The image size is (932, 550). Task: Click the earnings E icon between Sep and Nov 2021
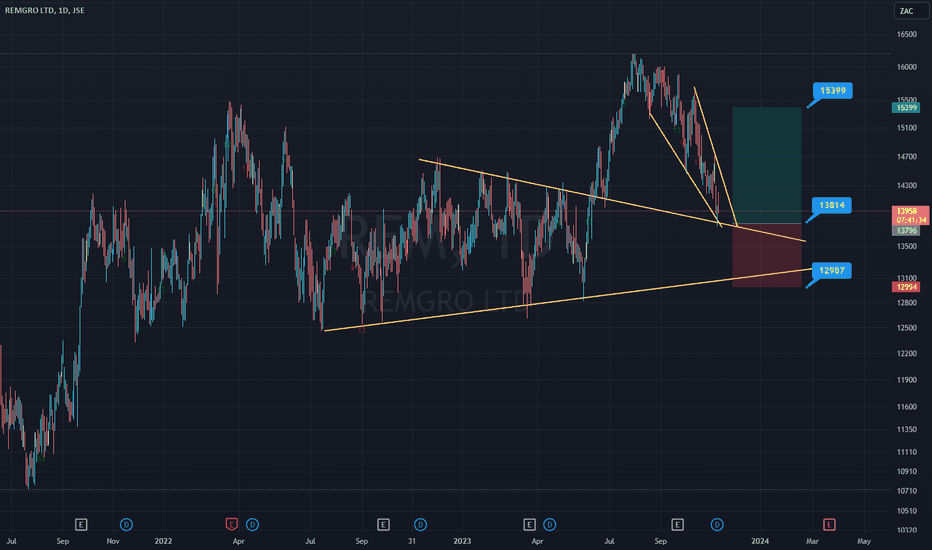click(81, 524)
